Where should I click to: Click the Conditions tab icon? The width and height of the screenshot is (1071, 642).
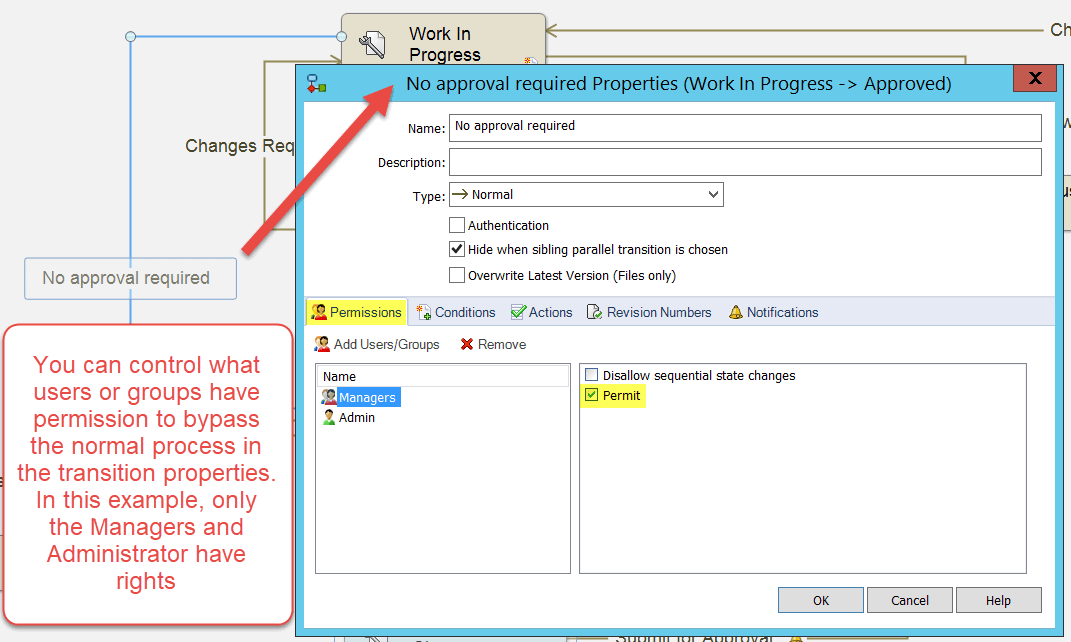click(x=423, y=312)
